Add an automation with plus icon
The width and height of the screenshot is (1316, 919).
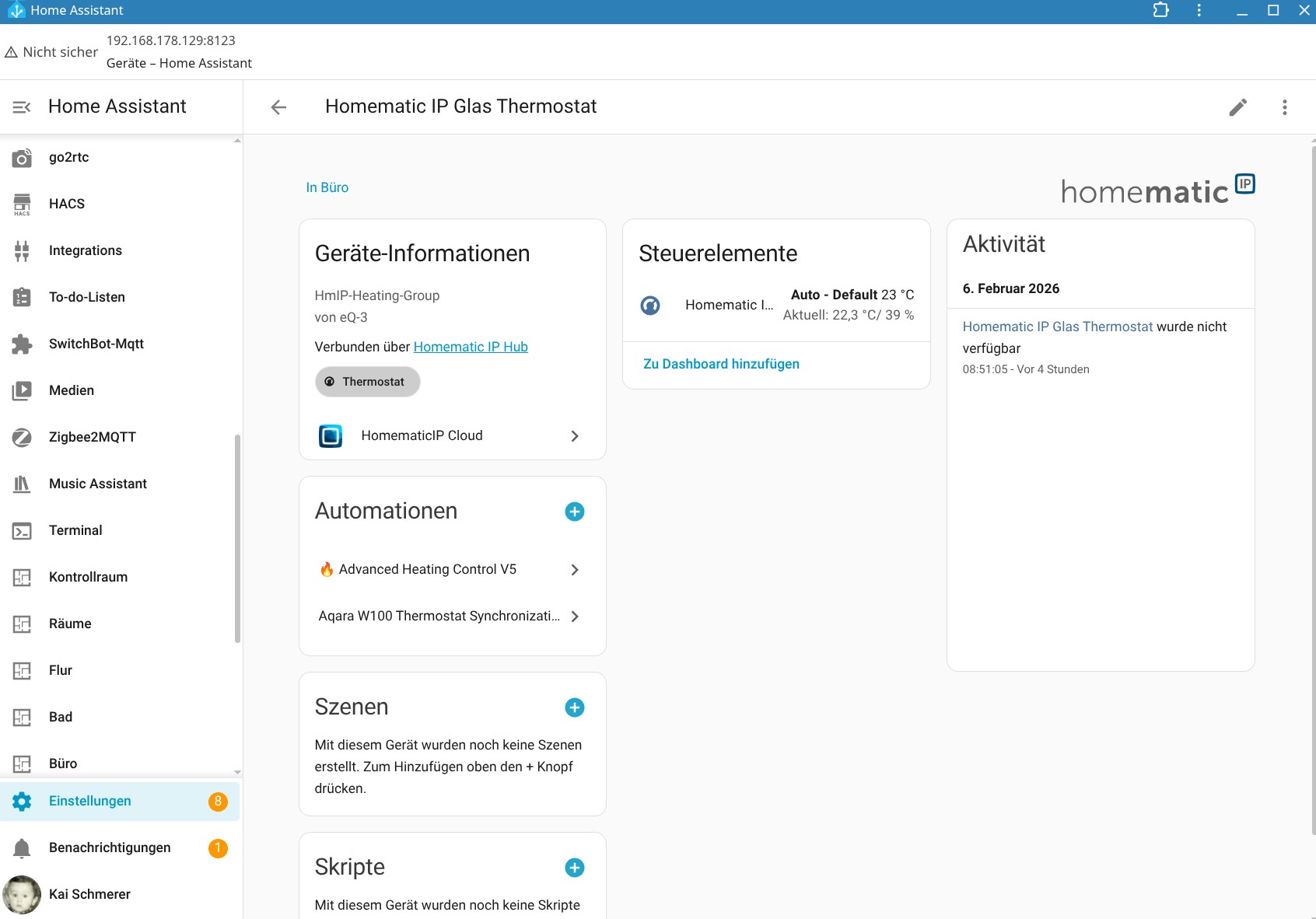coord(575,512)
